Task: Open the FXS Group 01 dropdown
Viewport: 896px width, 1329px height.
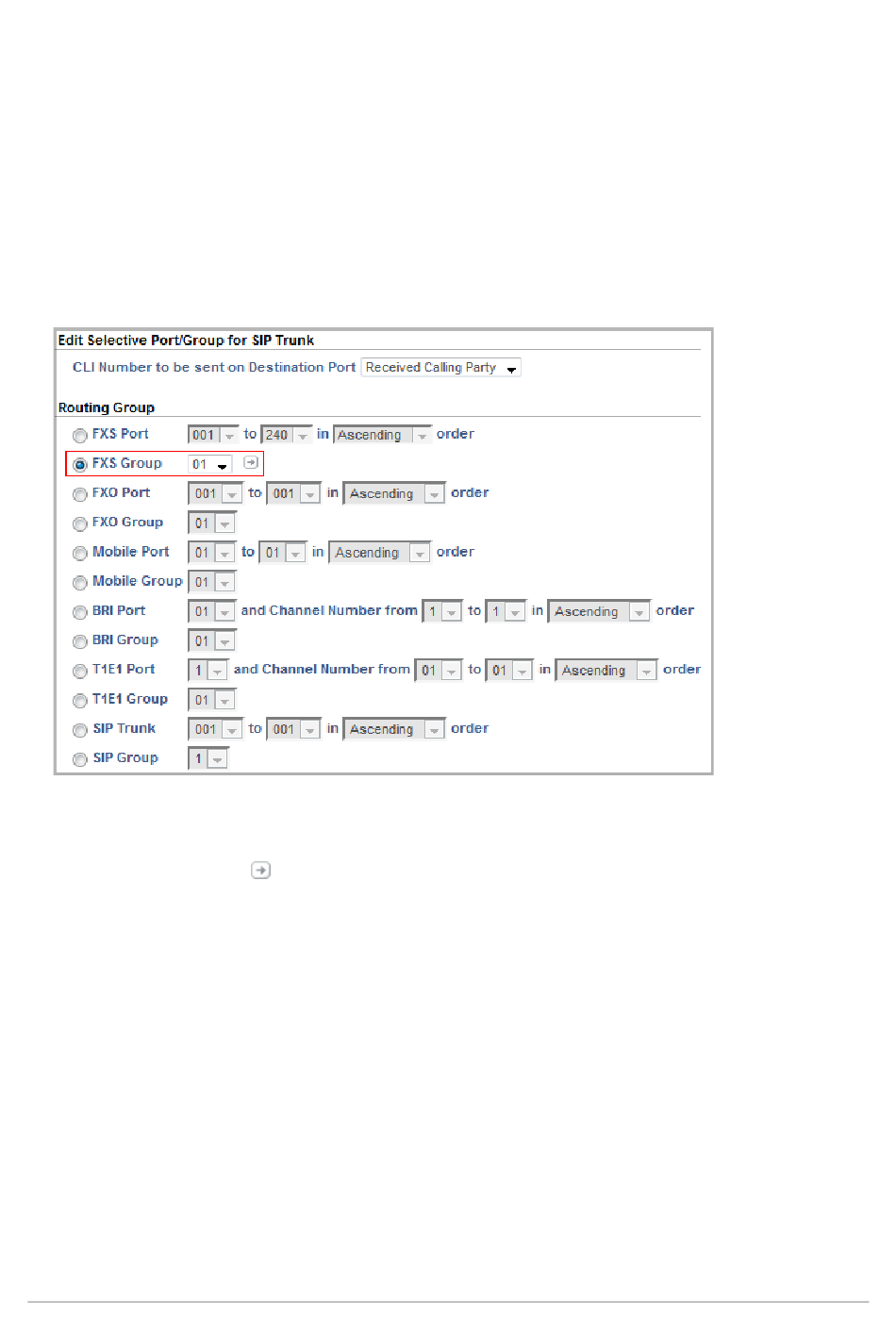Action: [x=210, y=464]
